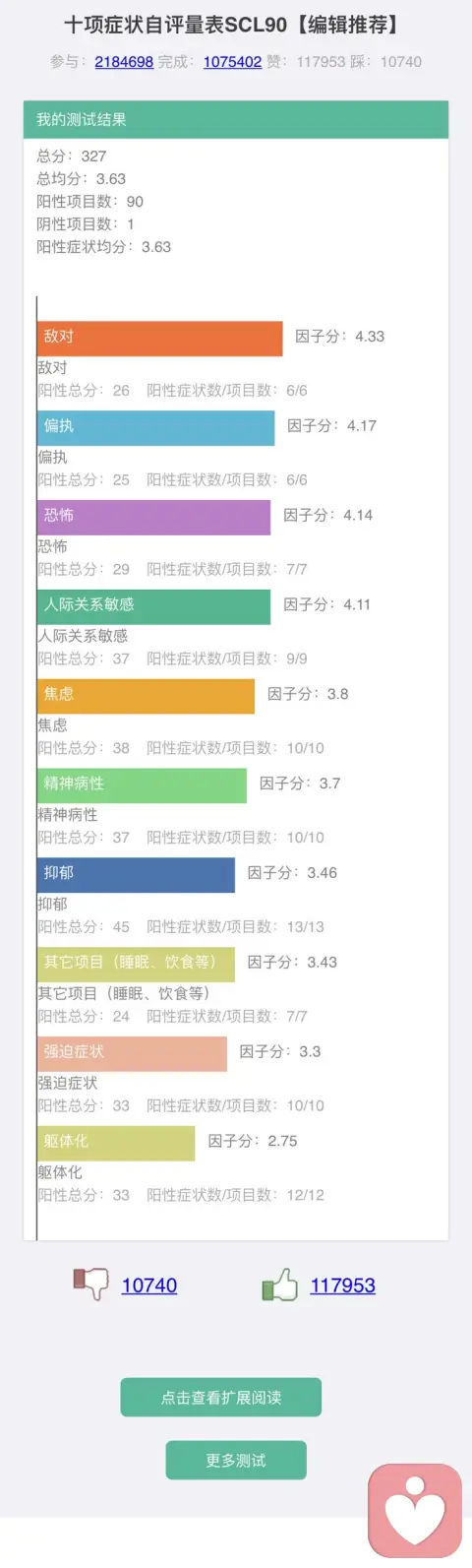Select the 其它项目（睡眠、饮食等） bar
Viewport: 472px width, 1568px height.
[x=137, y=965]
